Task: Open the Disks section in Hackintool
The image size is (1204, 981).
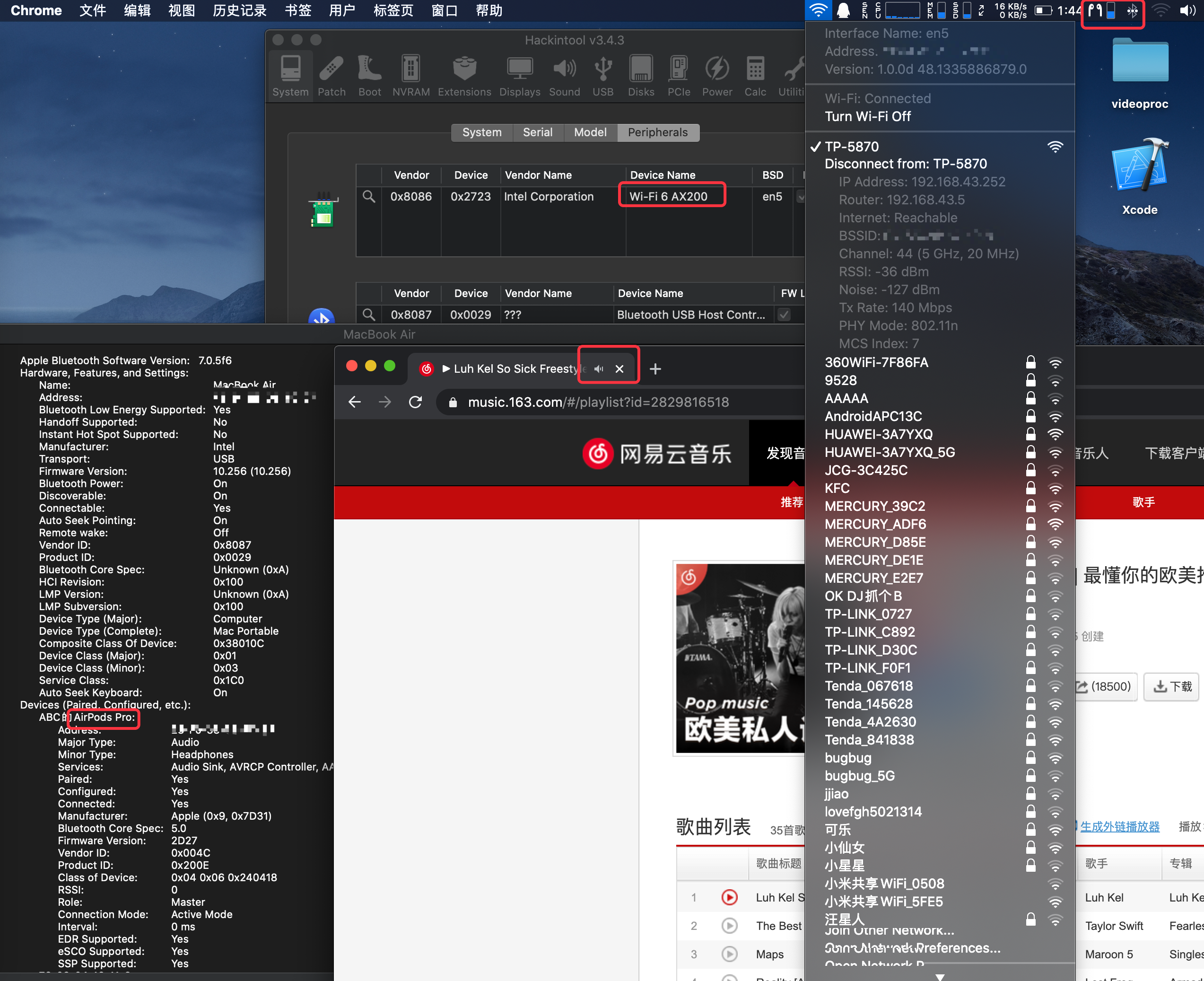Action: coord(641,76)
